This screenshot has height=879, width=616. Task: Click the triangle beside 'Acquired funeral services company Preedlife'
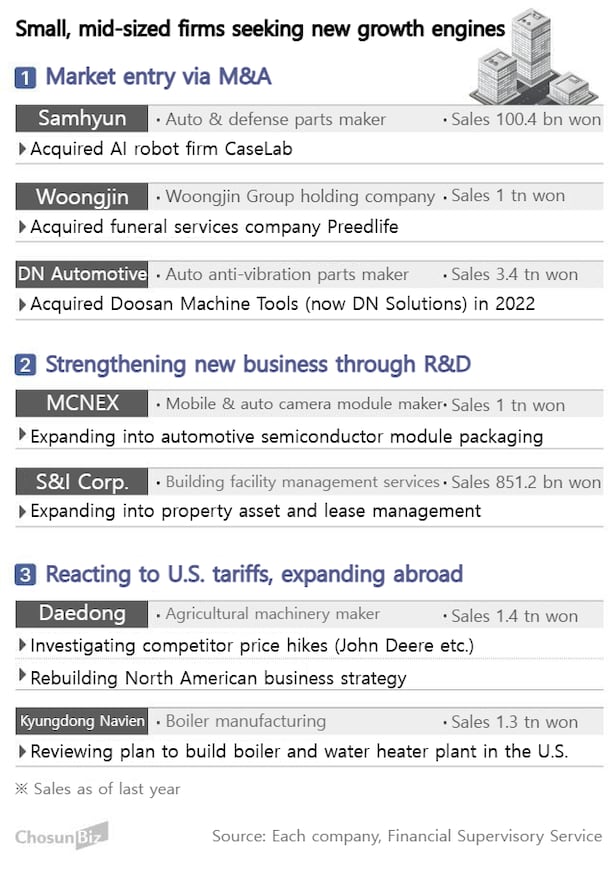(x=23, y=227)
